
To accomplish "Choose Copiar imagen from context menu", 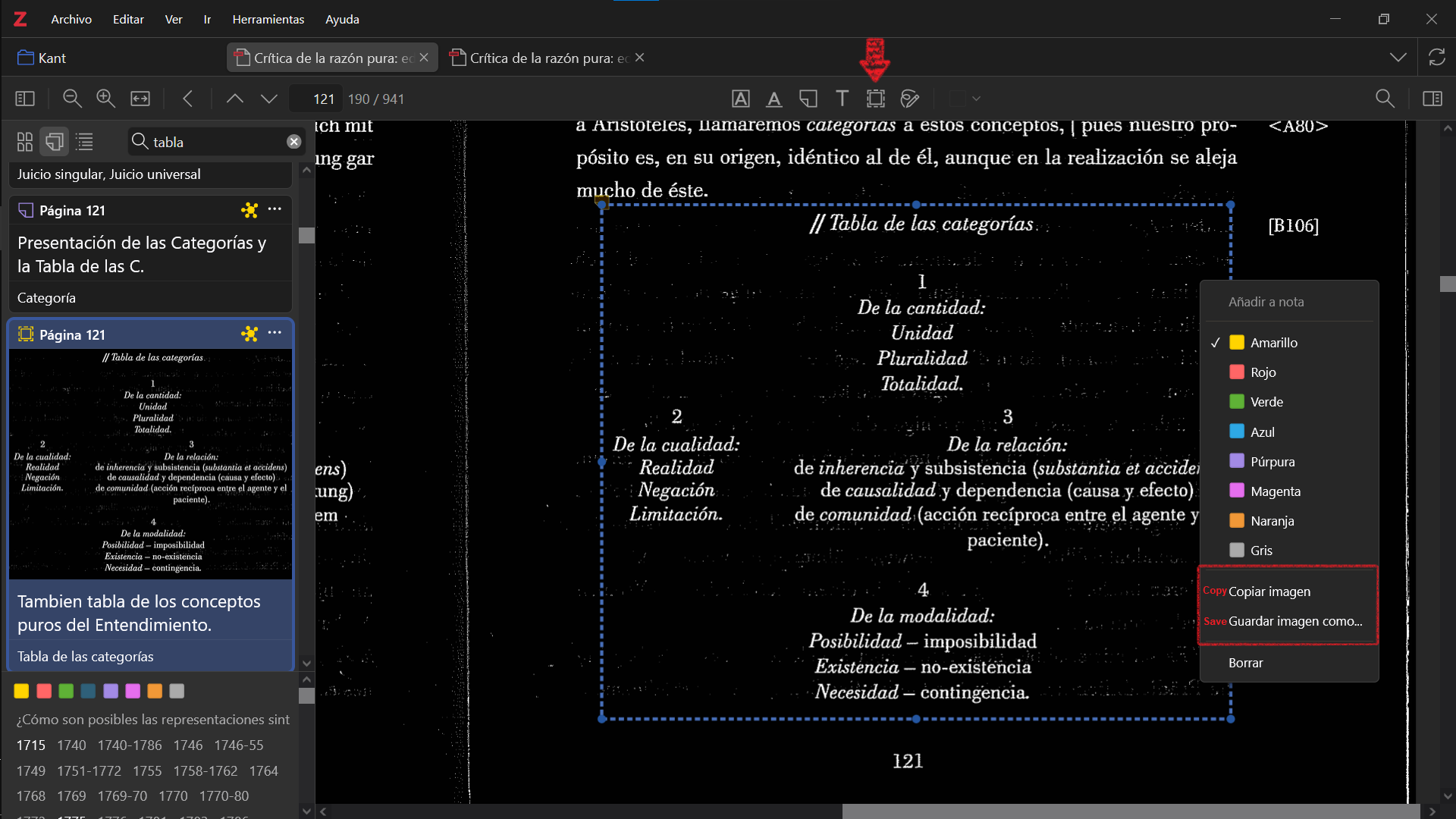I will click(x=1269, y=591).
